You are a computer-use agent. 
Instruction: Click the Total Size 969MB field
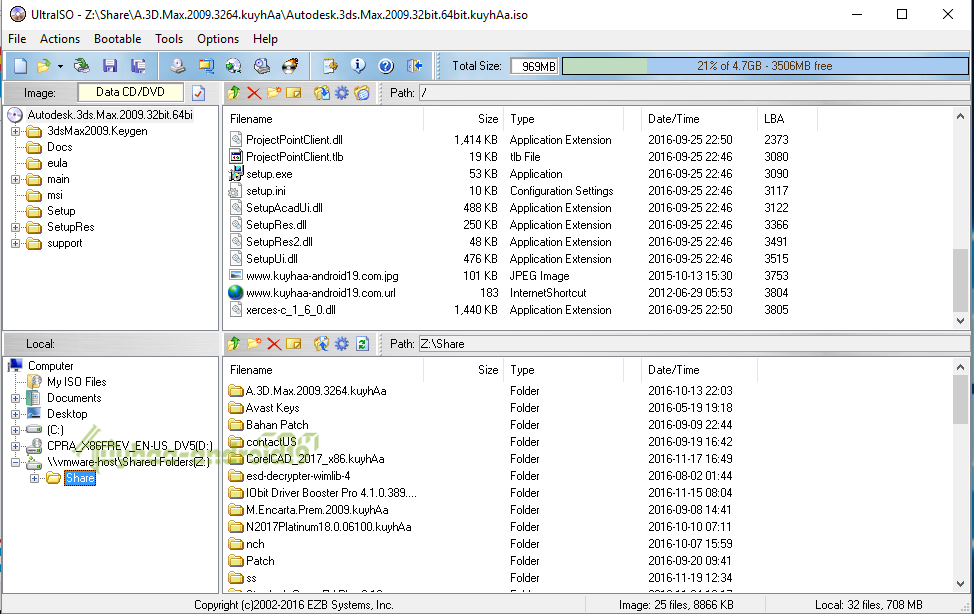coord(535,66)
